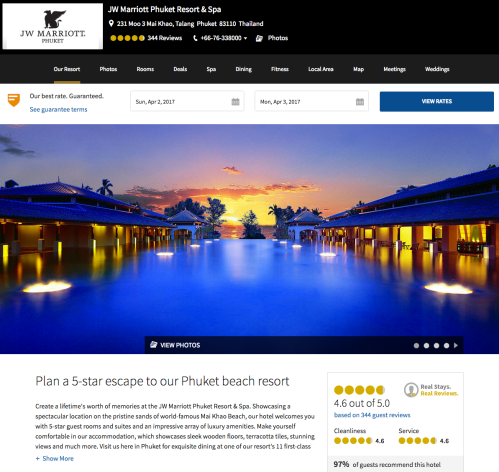This screenshot has height=472, width=499.
Task: Click the JW Marriott Phuket logo
Action: click(53, 26)
